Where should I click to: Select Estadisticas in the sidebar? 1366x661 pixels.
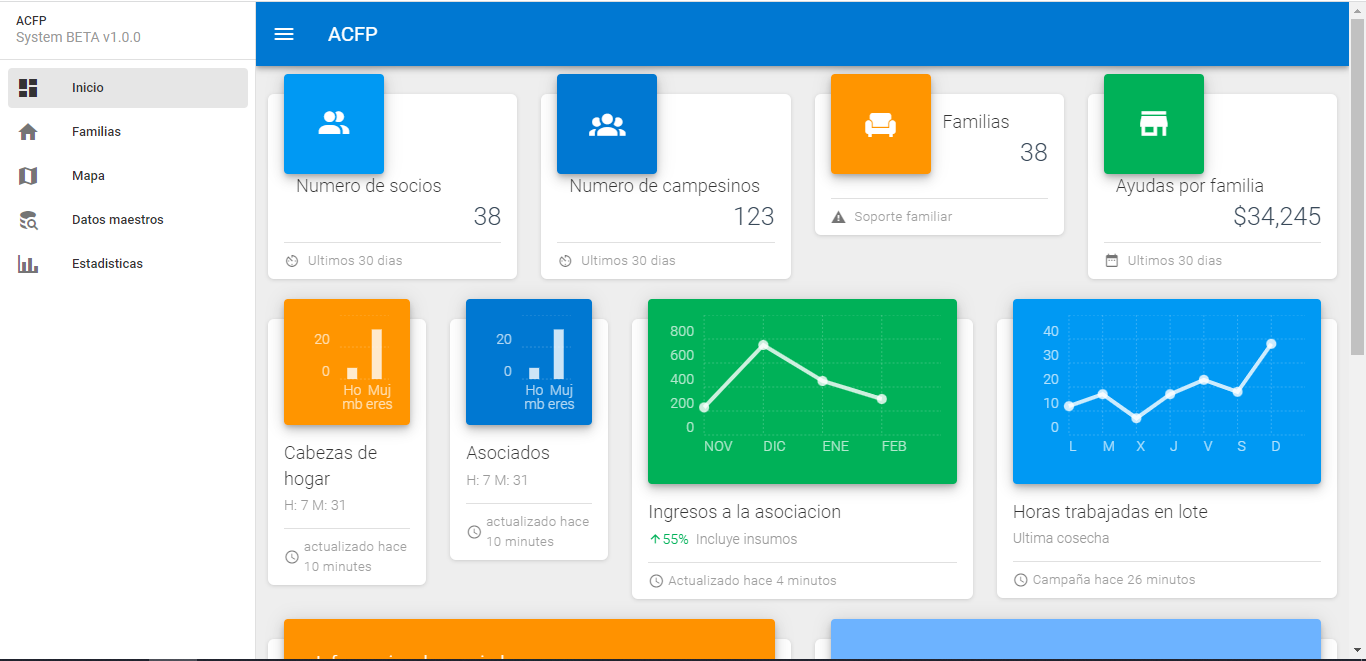coord(128,264)
